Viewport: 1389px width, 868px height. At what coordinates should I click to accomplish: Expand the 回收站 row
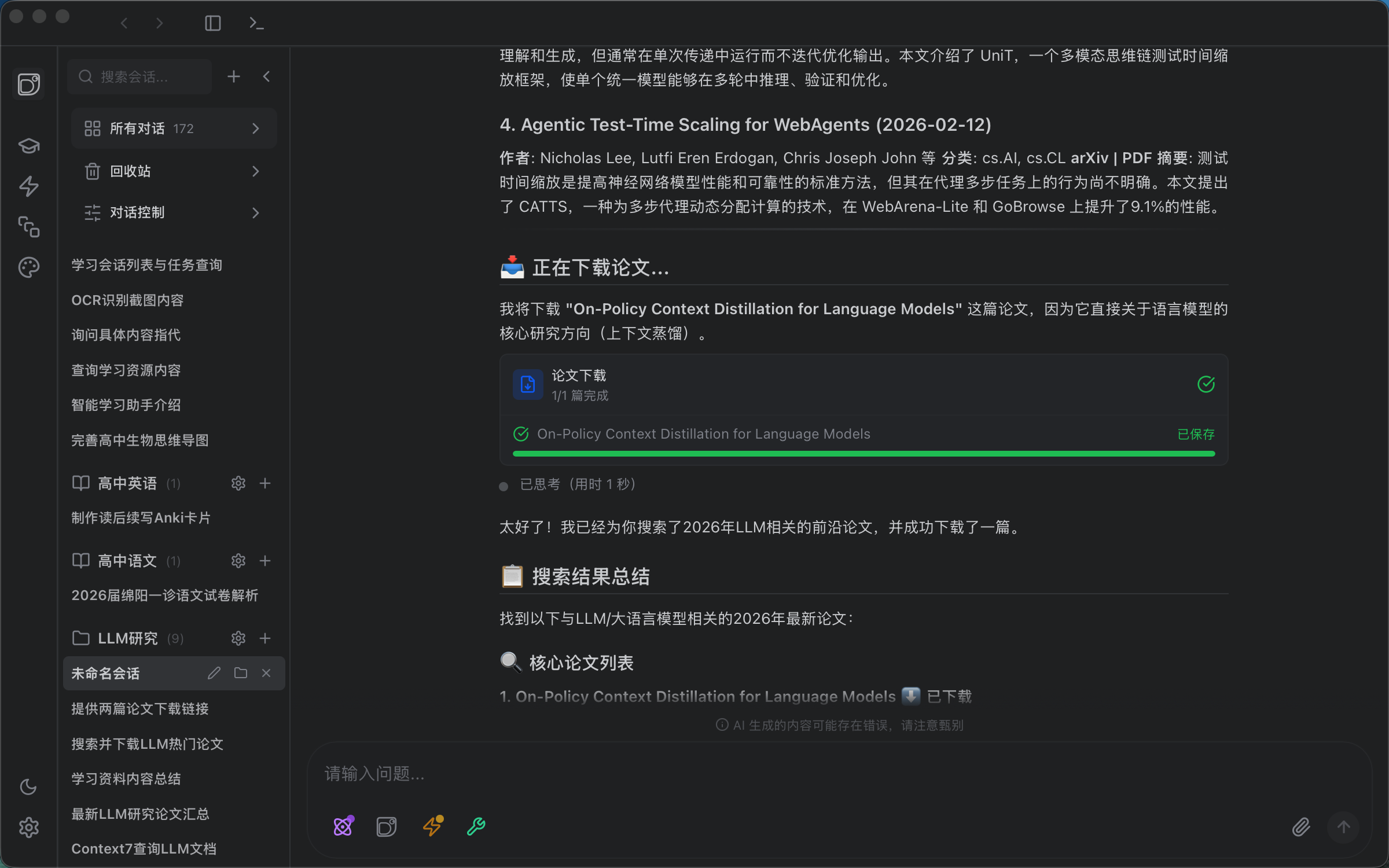(174, 171)
